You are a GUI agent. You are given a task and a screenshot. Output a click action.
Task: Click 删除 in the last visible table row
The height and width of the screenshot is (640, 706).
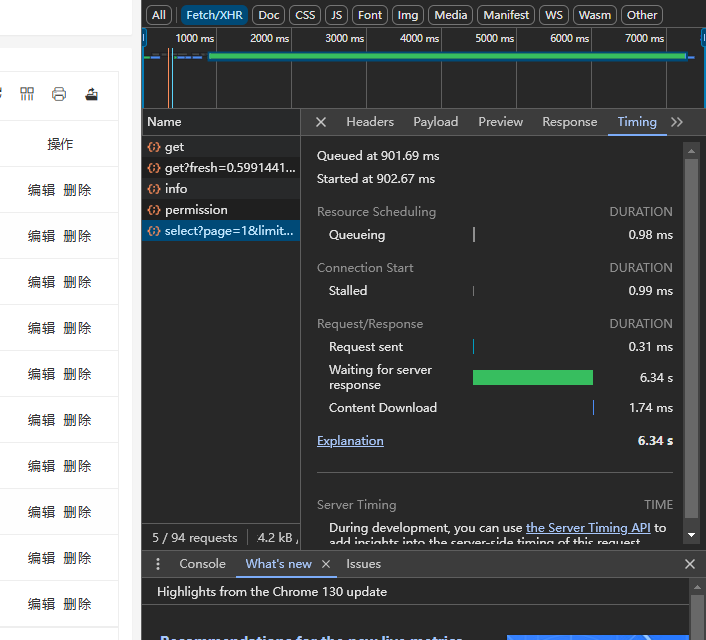77,604
